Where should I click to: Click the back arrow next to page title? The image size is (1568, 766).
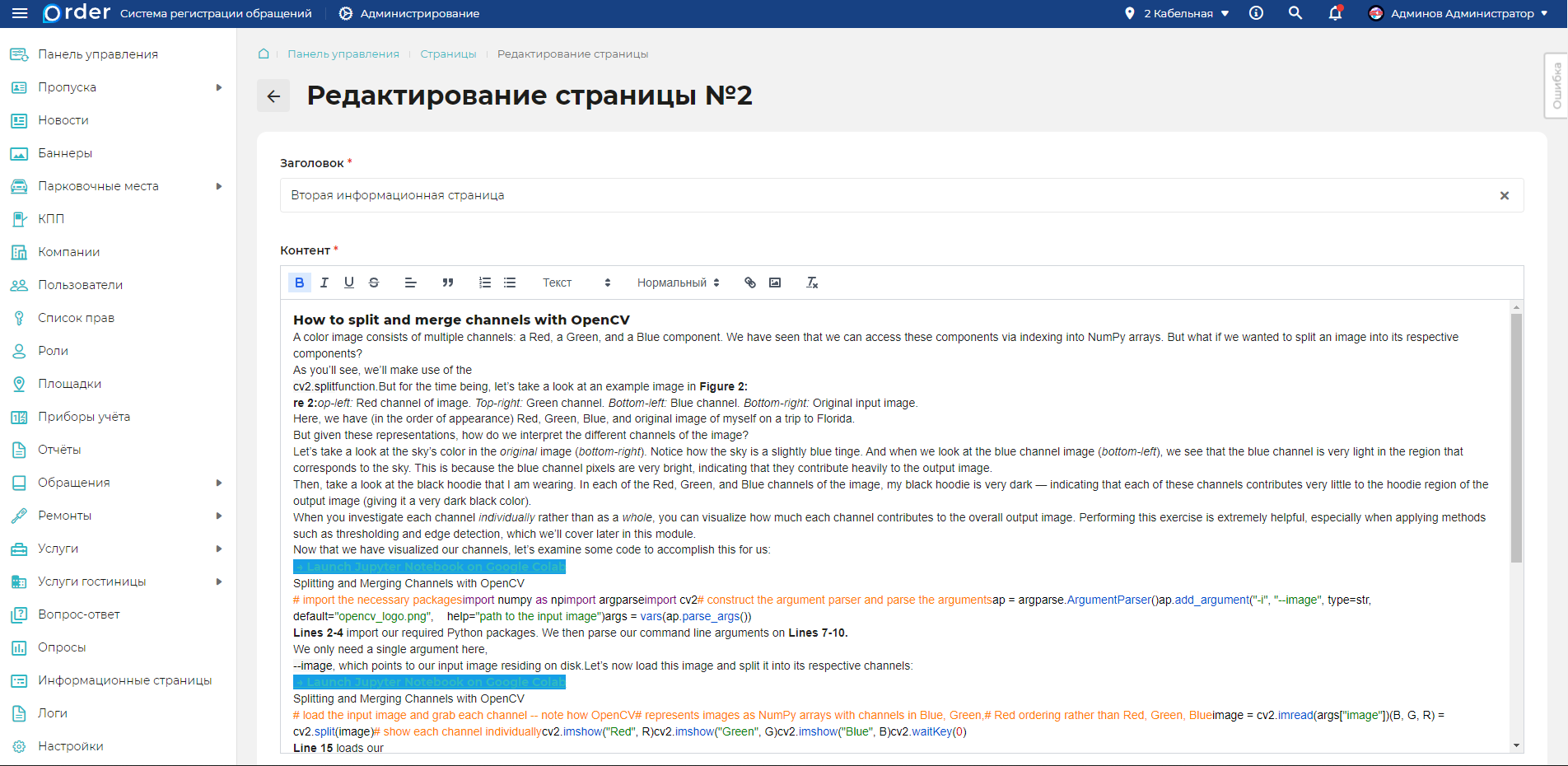coord(273,96)
